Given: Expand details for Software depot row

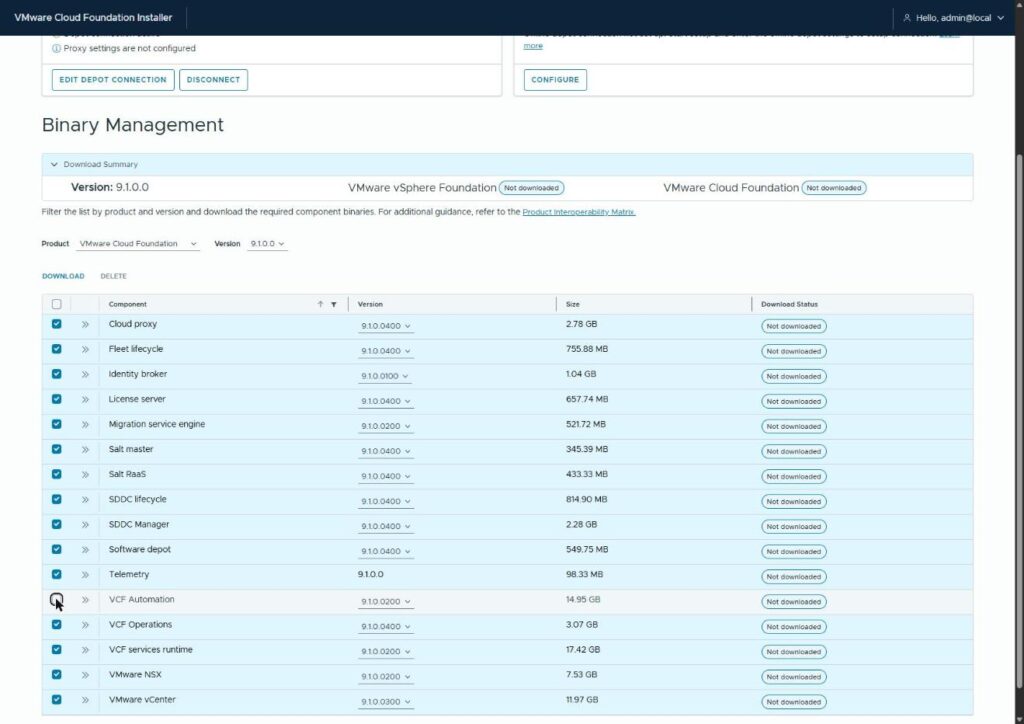Looking at the screenshot, I should pos(85,550).
